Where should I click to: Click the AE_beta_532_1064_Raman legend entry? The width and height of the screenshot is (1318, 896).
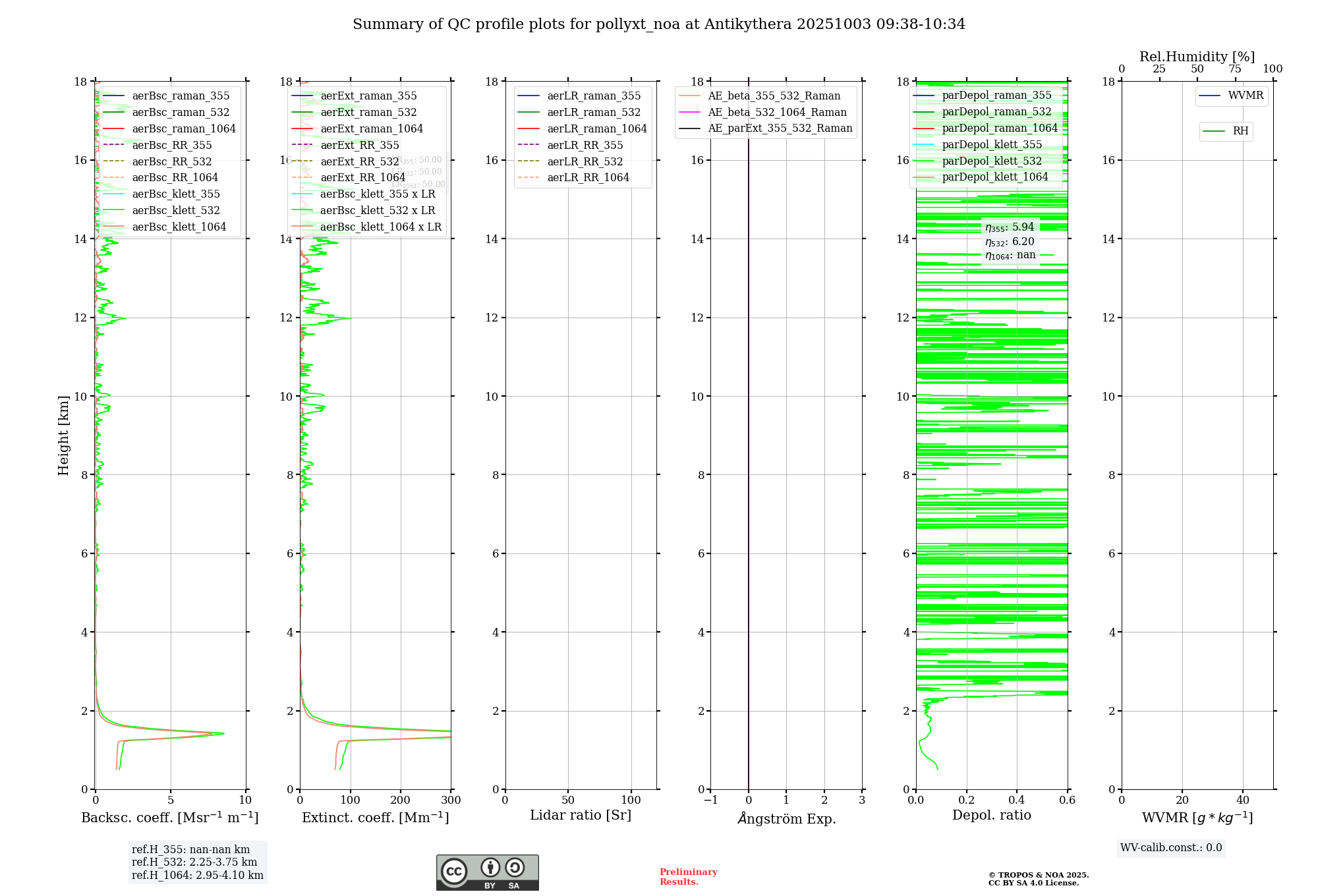click(x=777, y=113)
